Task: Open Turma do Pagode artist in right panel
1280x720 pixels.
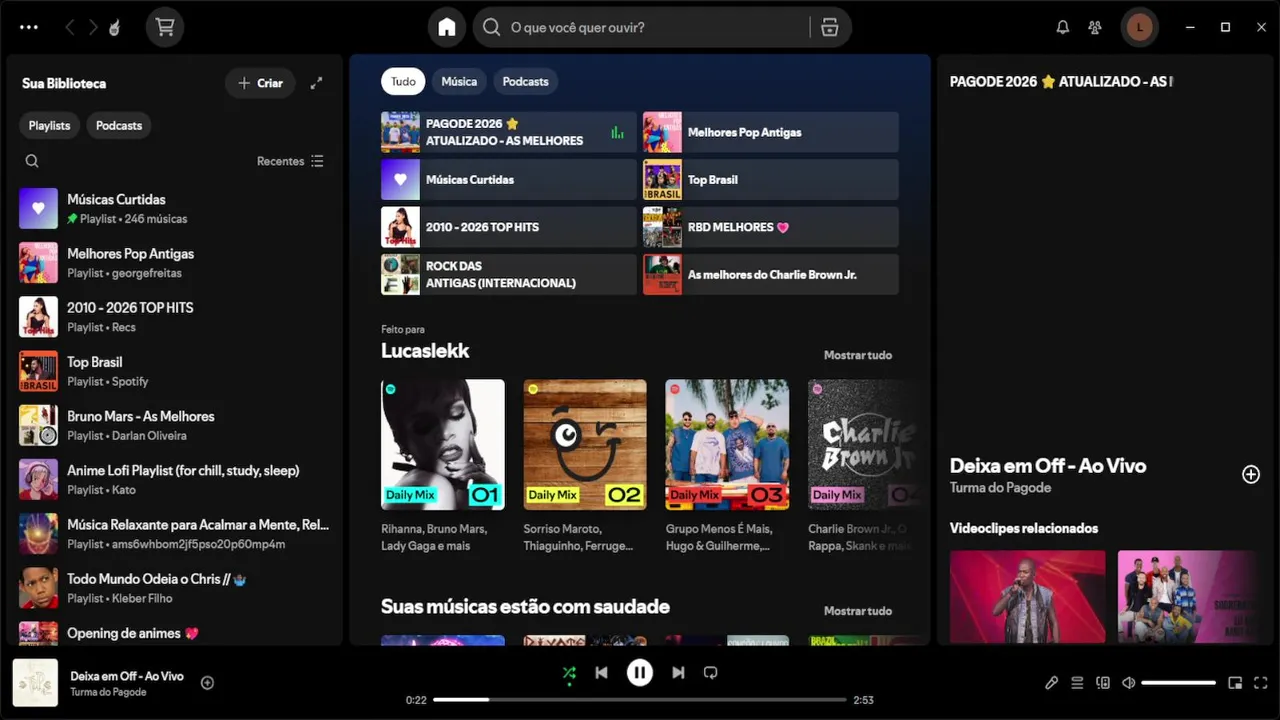Action: pos(1000,488)
